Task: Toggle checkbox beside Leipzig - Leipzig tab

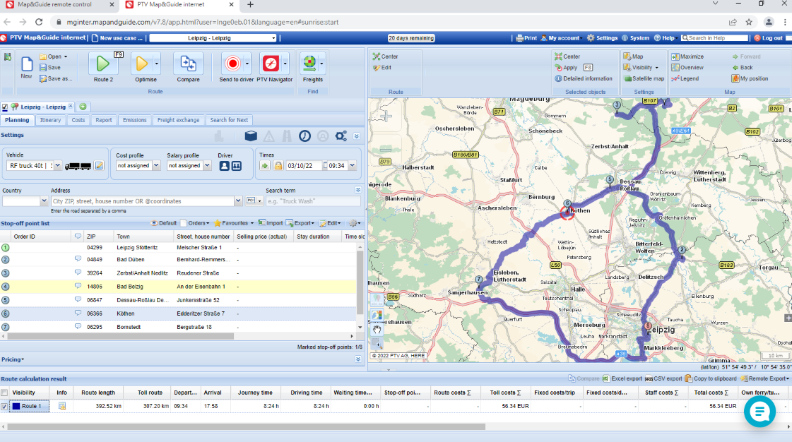Action: click(x=5, y=106)
